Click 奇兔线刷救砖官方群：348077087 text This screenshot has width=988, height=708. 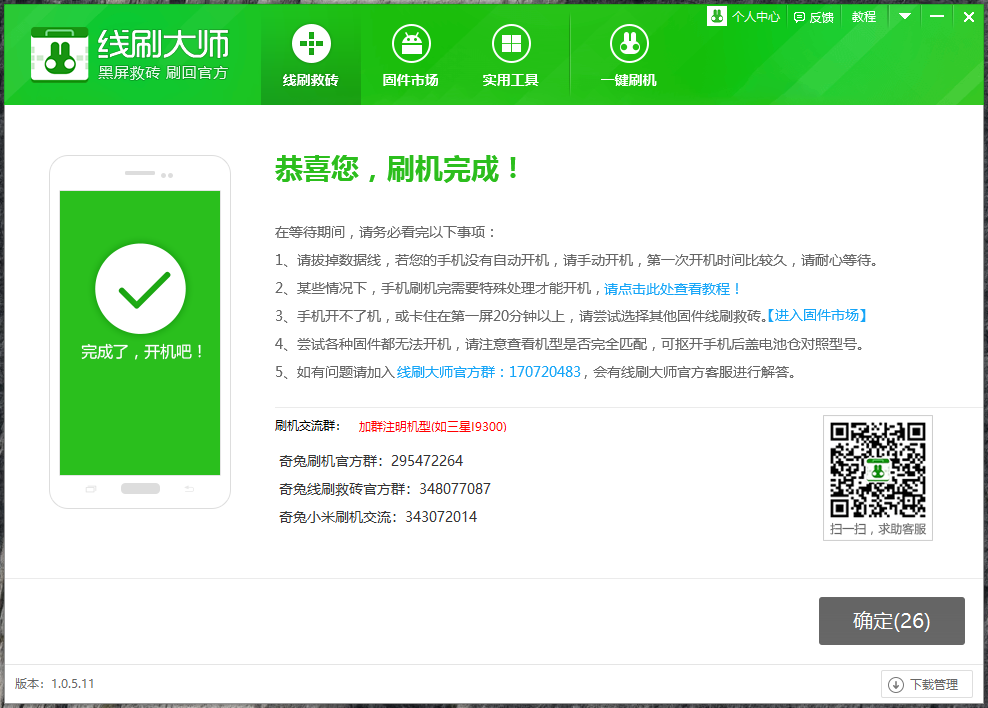[x=385, y=489]
